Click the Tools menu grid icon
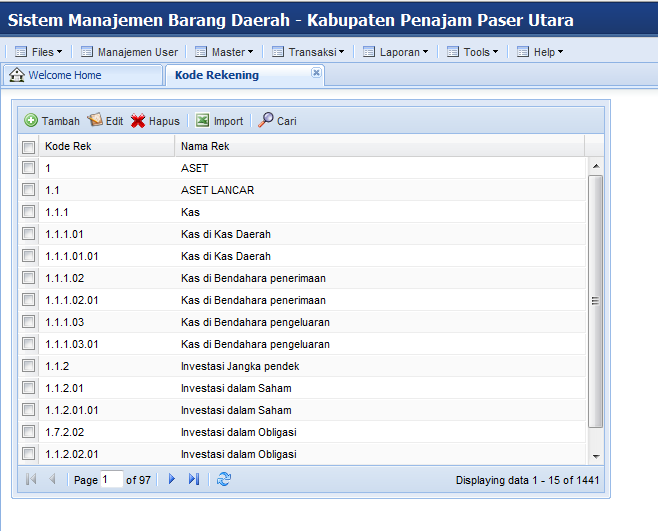Viewport: 658px width, 531px height. pyautogui.click(x=453, y=52)
